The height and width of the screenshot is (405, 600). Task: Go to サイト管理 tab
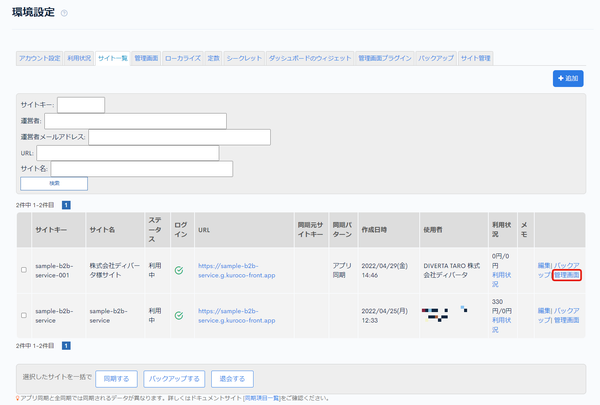point(476,58)
